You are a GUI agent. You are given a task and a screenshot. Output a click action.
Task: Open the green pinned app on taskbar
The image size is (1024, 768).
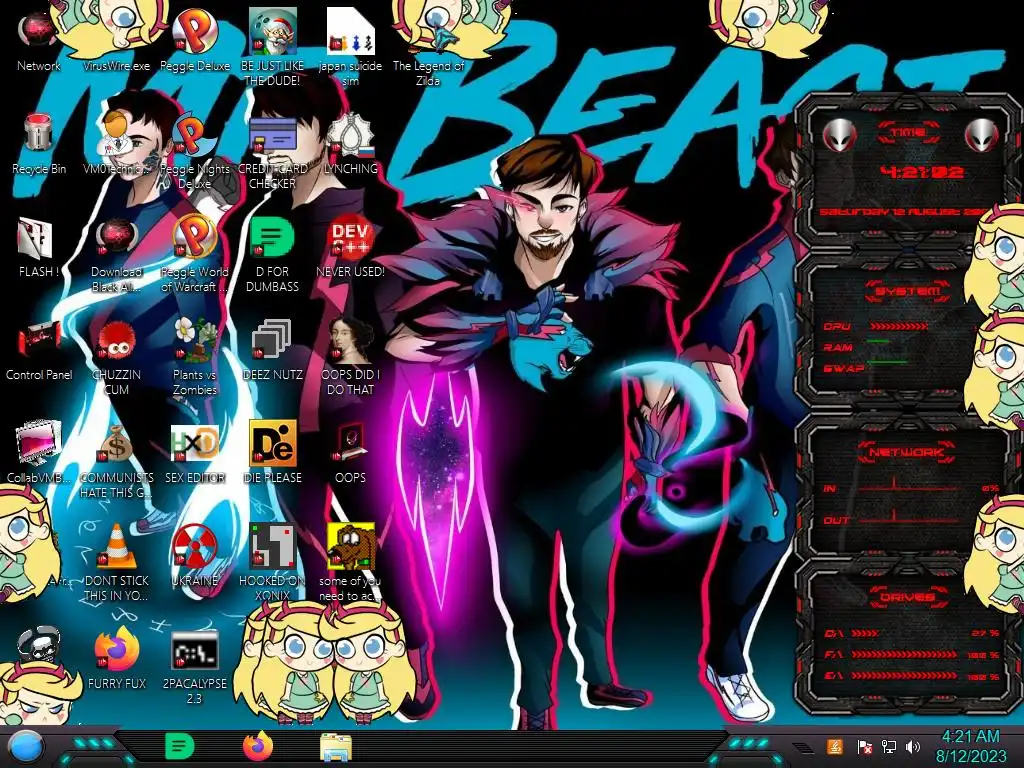[179, 746]
